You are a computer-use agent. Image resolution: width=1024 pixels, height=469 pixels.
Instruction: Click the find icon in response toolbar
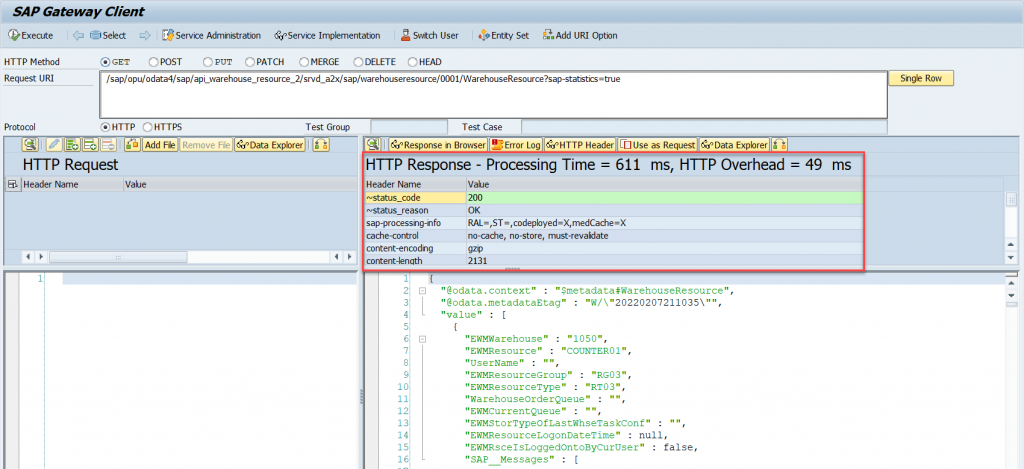373,145
